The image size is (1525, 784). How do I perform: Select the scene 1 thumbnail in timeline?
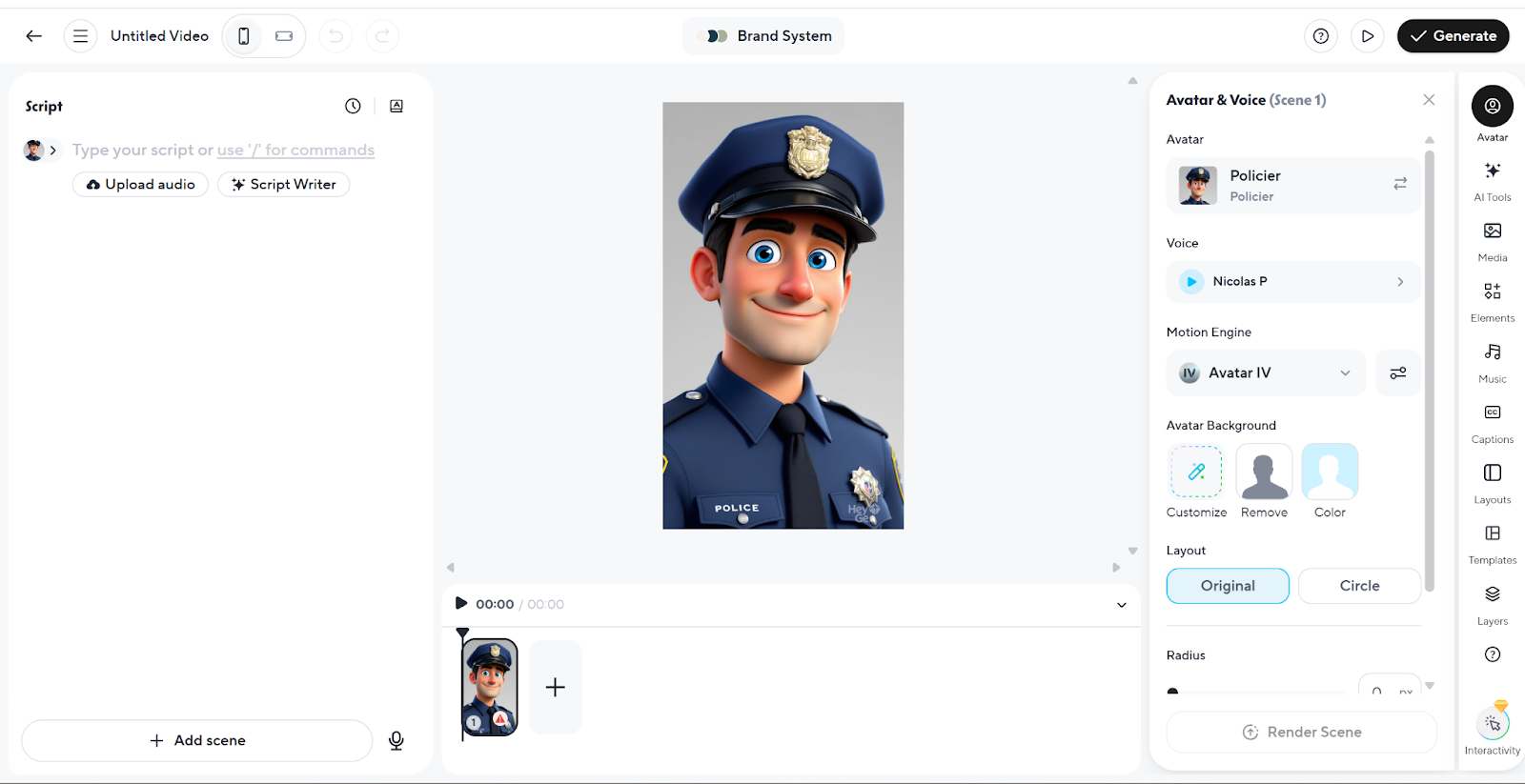pos(490,687)
